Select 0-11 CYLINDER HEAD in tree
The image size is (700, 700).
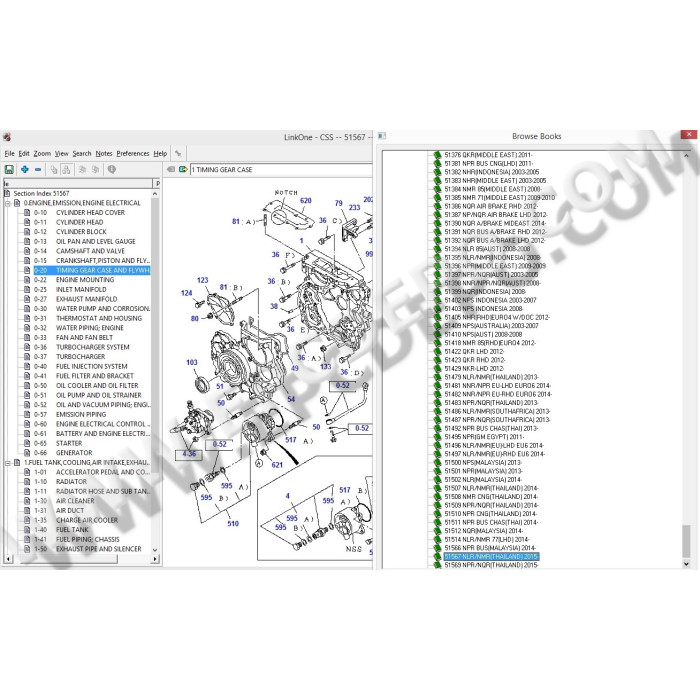coord(68,222)
